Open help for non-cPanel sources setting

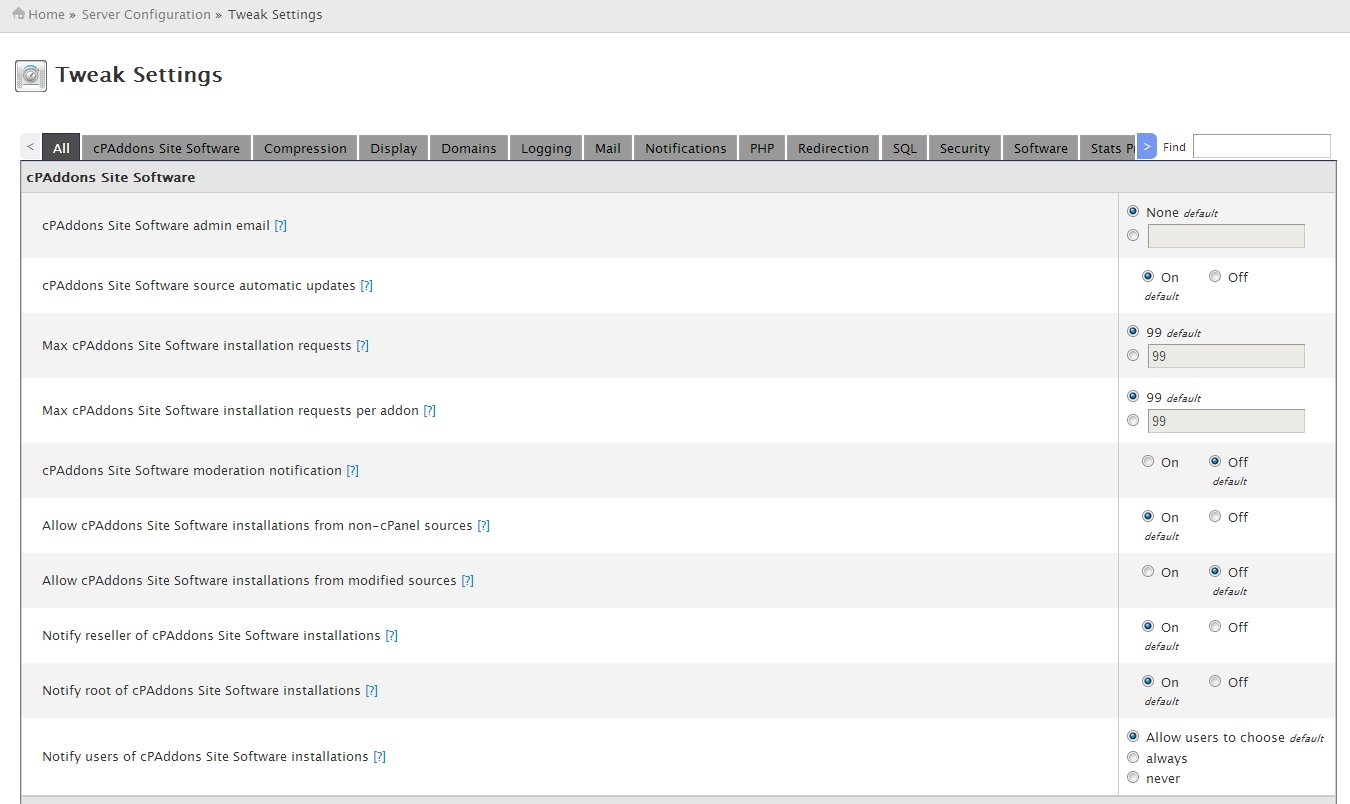tap(483, 526)
